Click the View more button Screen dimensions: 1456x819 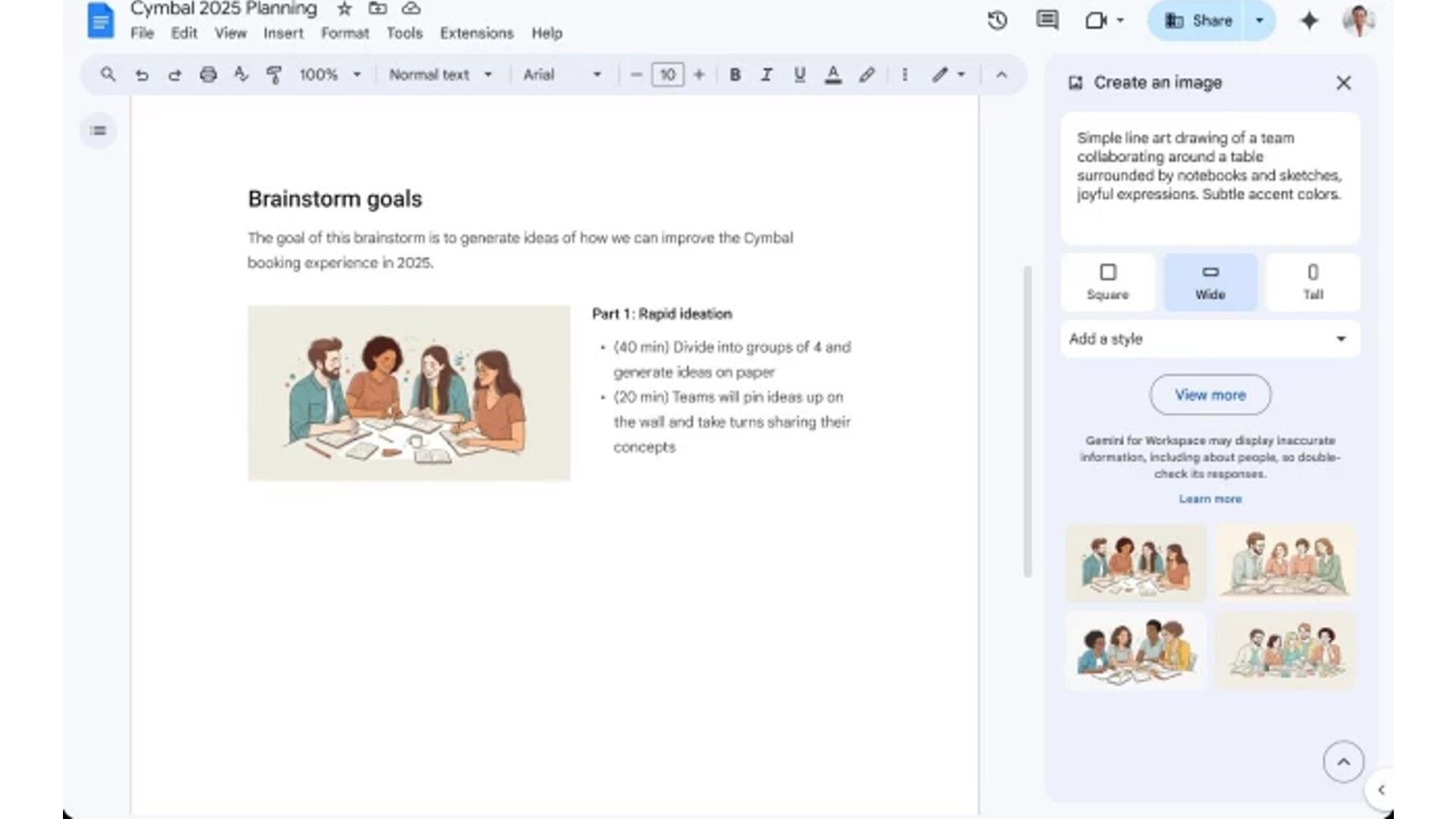[1210, 394]
